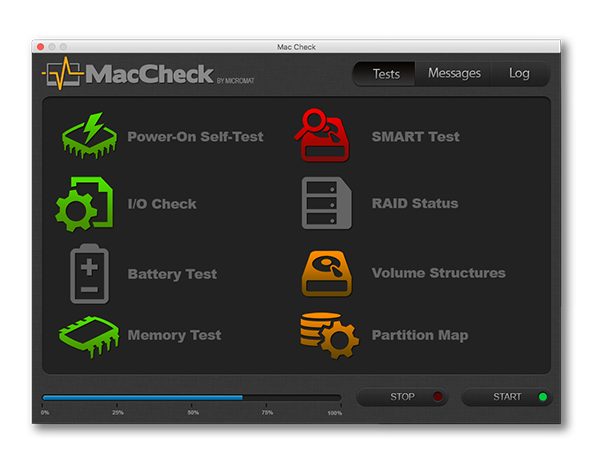The image size is (600, 476).
Task: Click the "Battery Test" label
Action: click(x=172, y=274)
